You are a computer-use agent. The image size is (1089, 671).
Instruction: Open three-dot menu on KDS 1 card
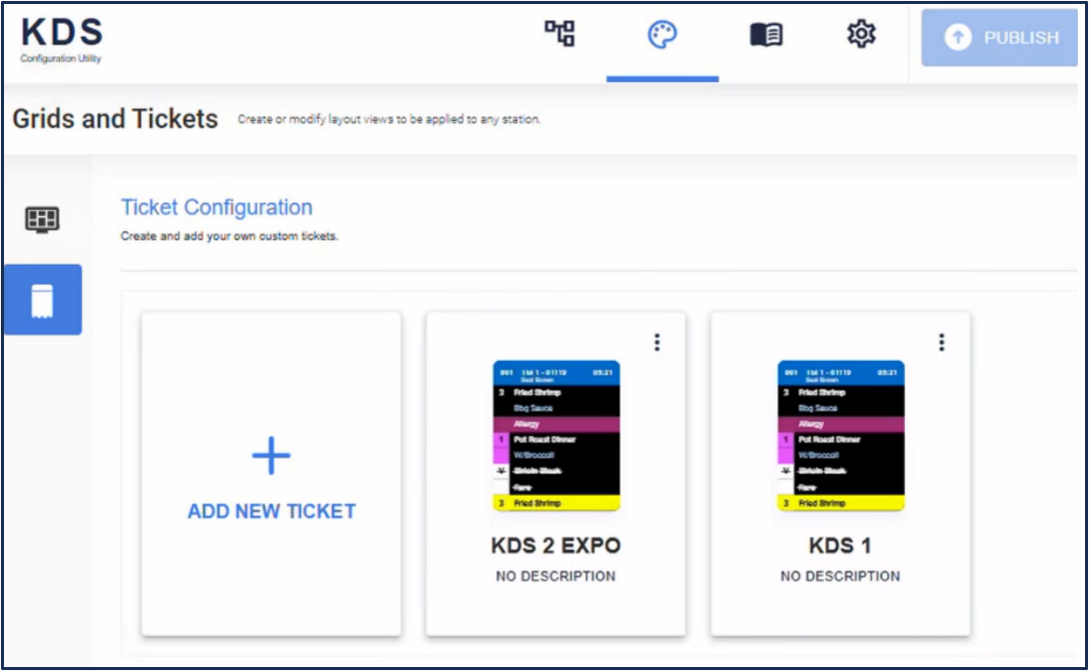942,342
